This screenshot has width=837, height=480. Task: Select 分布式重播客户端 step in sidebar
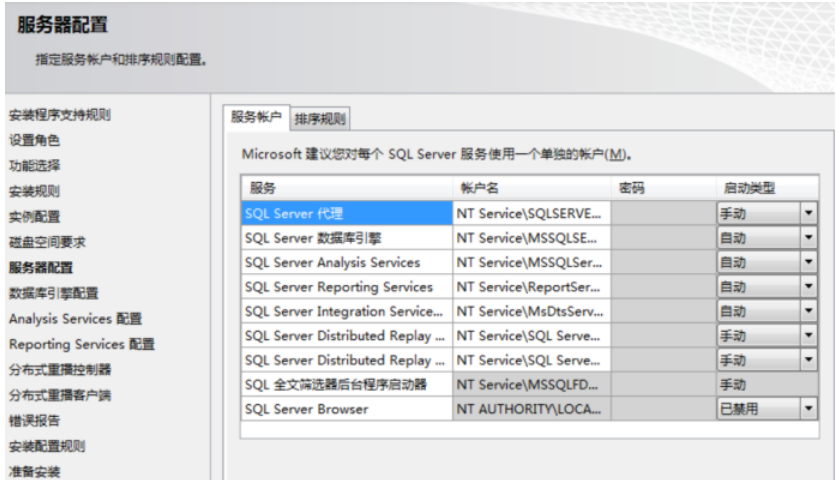point(60,395)
